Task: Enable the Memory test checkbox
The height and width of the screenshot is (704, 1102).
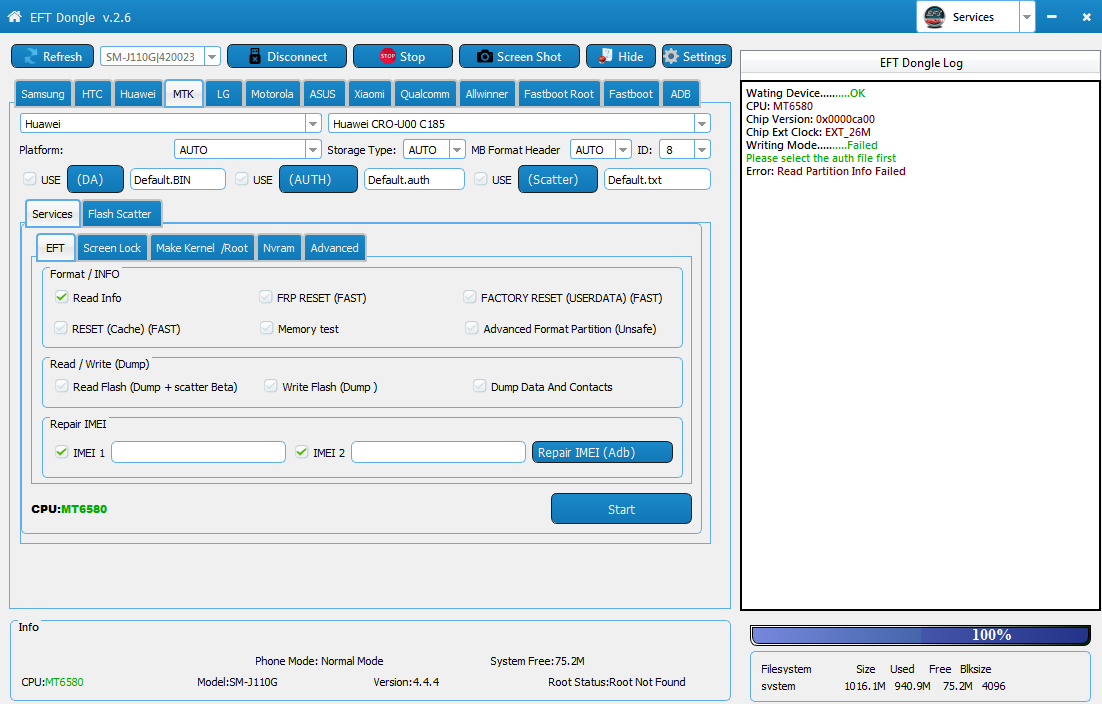Action: click(x=266, y=328)
